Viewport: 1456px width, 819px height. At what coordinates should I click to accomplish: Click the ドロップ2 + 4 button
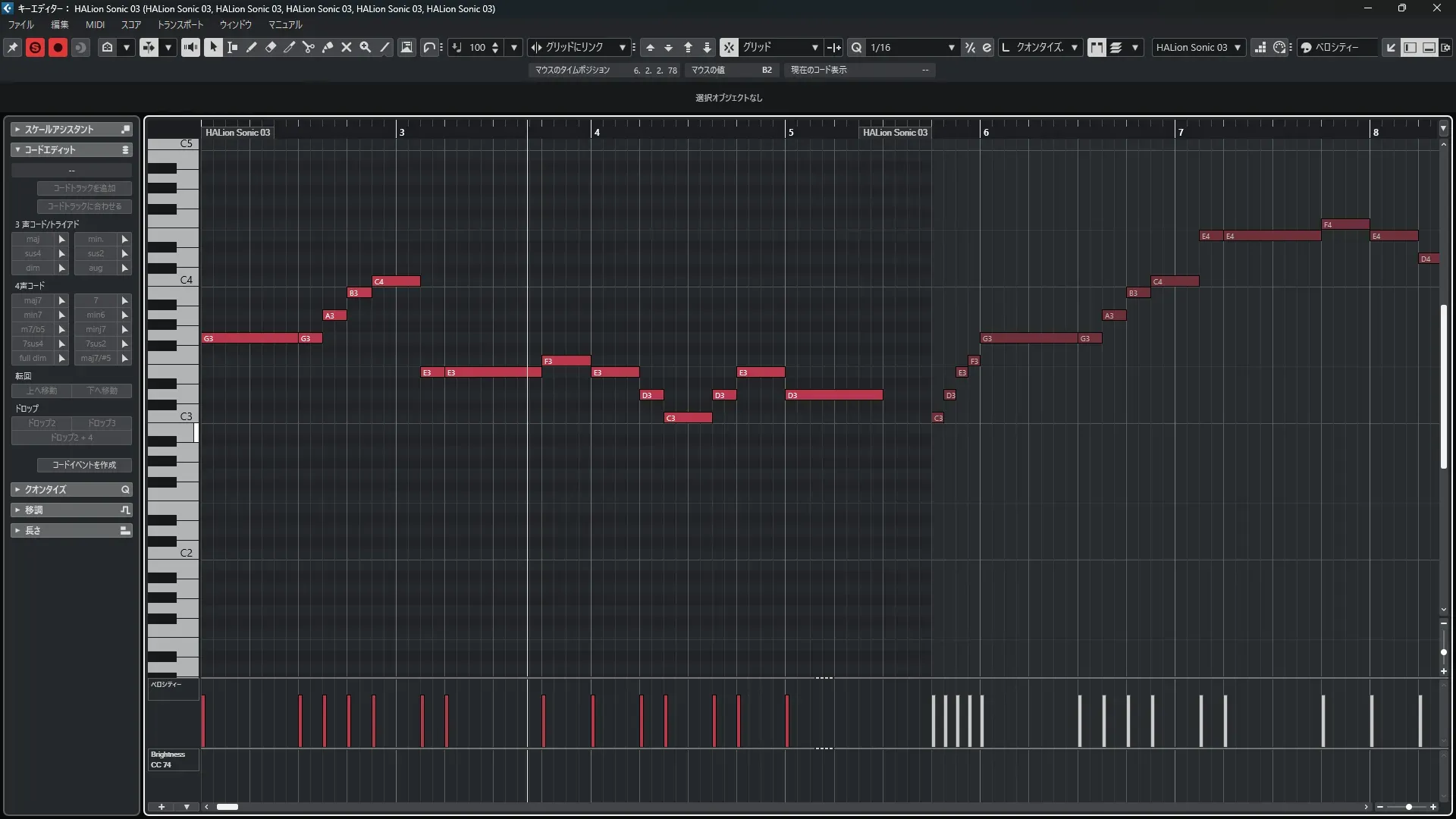point(71,438)
